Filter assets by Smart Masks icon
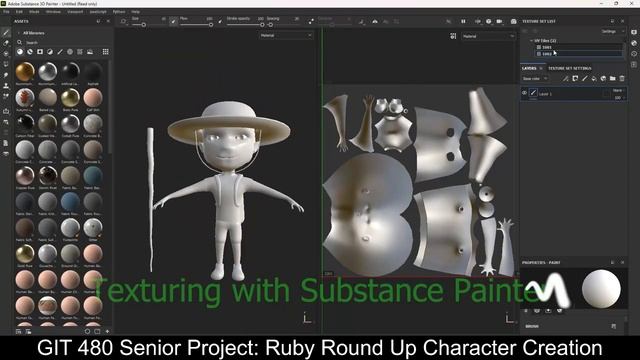The image size is (640, 360). click(x=40, y=52)
